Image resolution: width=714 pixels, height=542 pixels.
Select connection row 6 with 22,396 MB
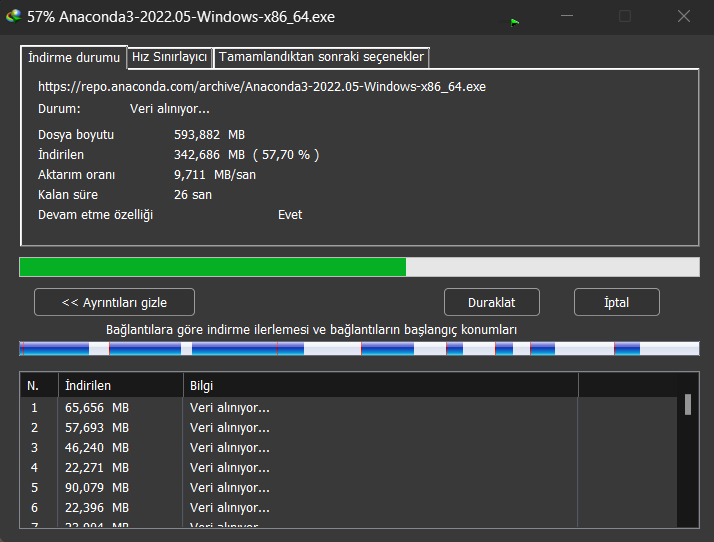click(x=348, y=508)
